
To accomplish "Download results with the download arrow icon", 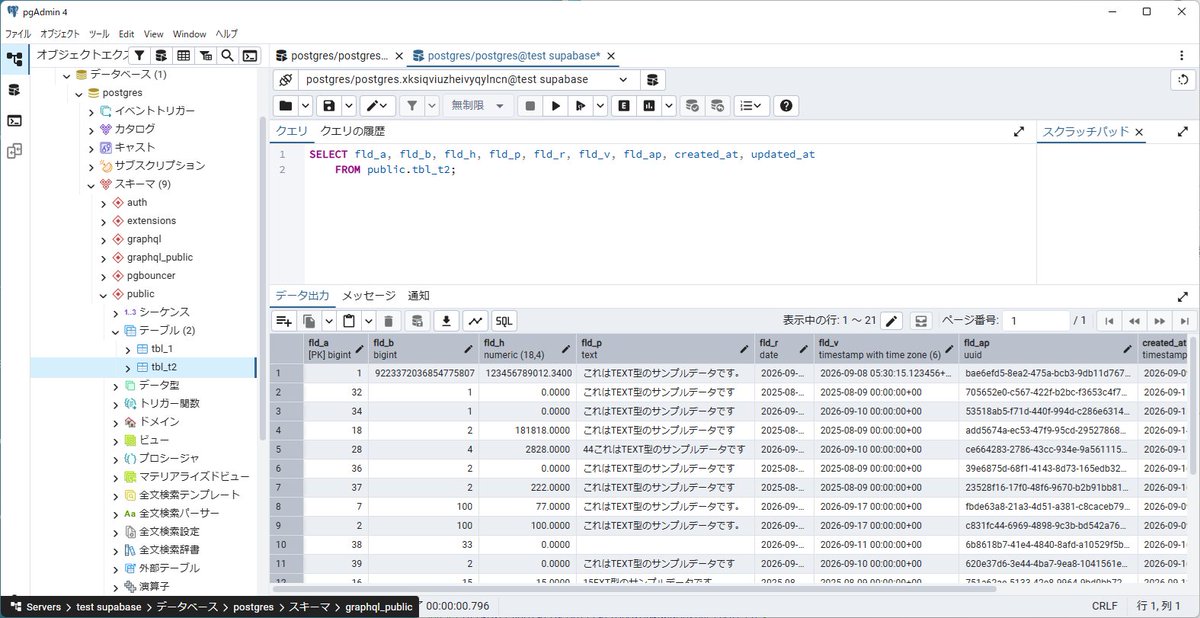I will click(446, 320).
